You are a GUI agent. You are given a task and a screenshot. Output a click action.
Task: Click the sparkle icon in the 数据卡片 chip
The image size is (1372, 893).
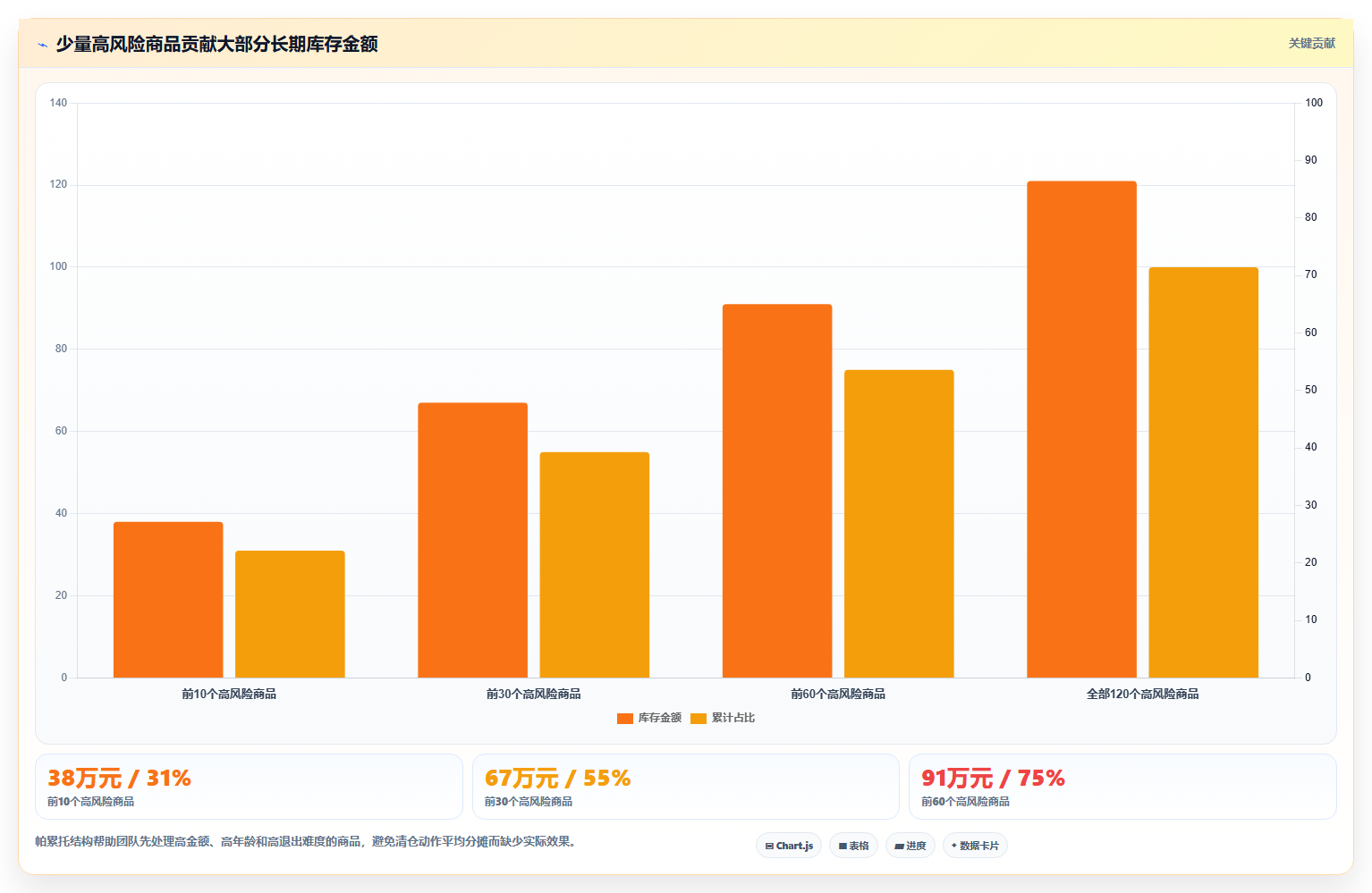[x=954, y=845]
